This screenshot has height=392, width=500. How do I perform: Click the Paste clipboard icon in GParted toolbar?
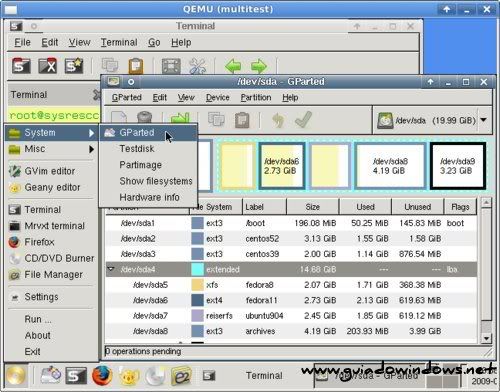click(x=242, y=120)
